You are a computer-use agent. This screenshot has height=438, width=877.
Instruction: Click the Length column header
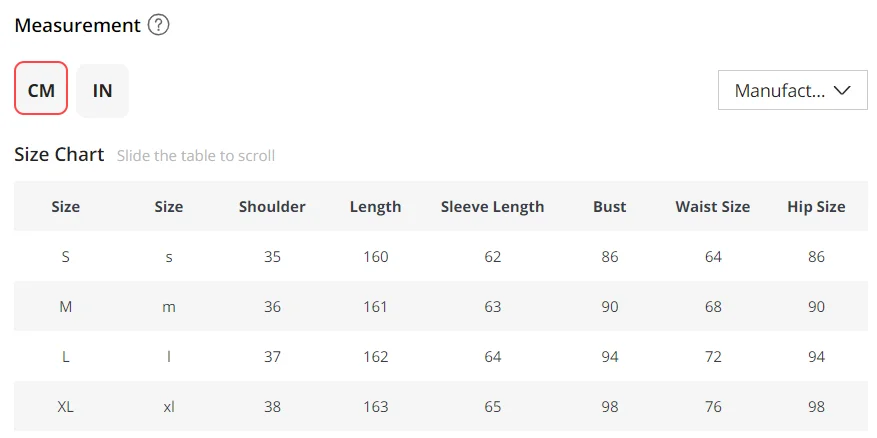pos(375,207)
